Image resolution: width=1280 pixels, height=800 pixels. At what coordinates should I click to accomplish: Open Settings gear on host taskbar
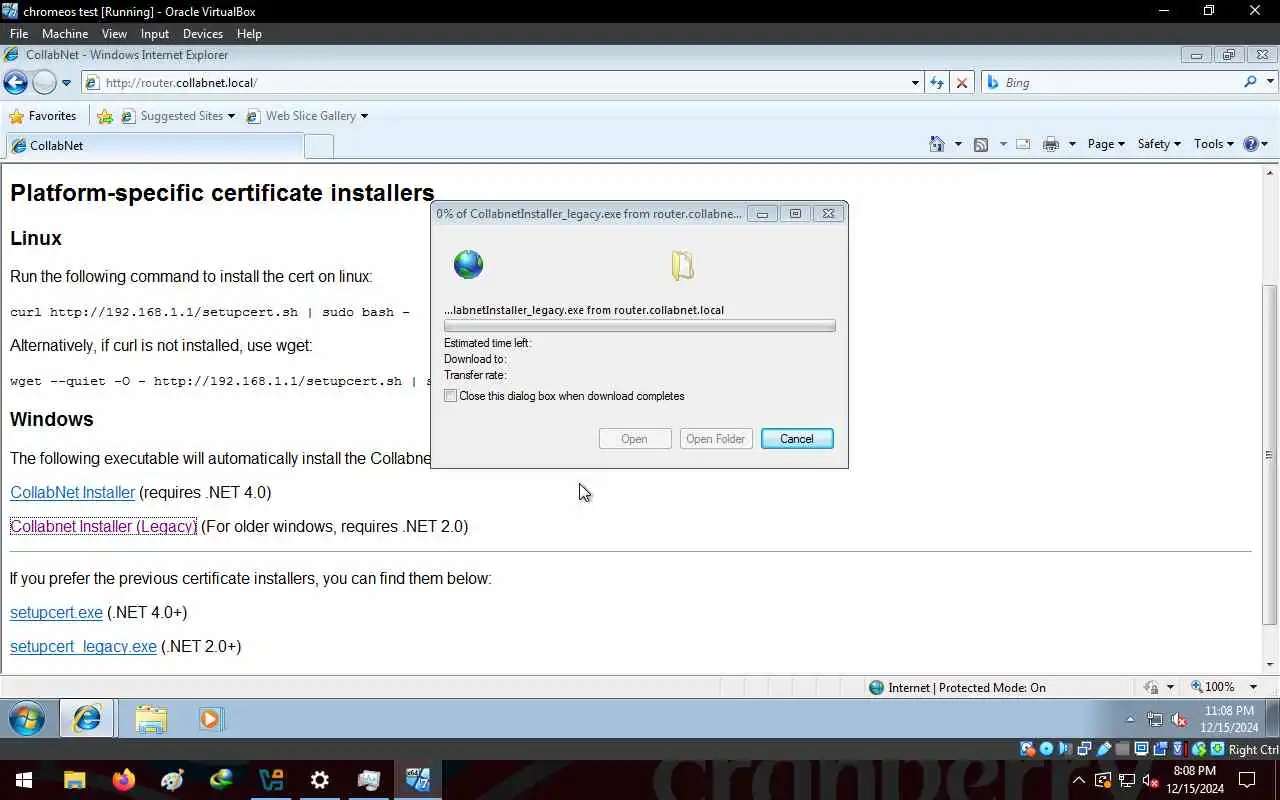[320, 780]
